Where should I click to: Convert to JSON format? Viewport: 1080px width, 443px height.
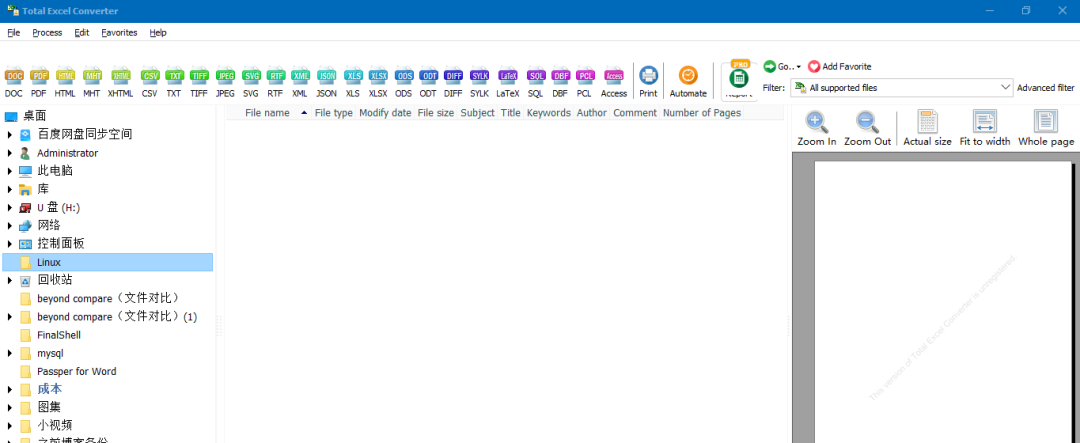(326, 83)
